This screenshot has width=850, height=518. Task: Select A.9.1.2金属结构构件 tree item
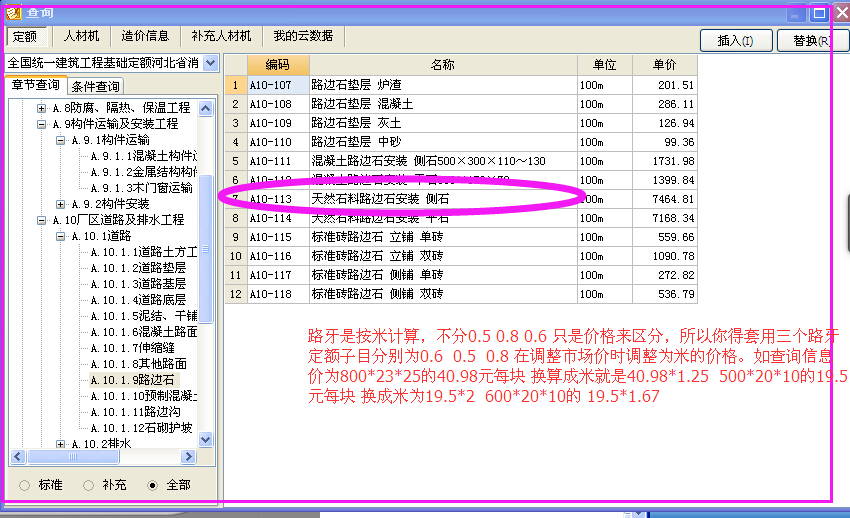tap(144, 172)
